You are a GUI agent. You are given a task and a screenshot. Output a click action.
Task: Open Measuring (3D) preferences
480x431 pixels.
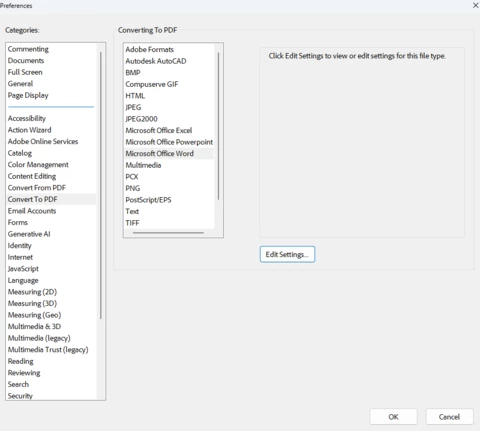pos(32,303)
